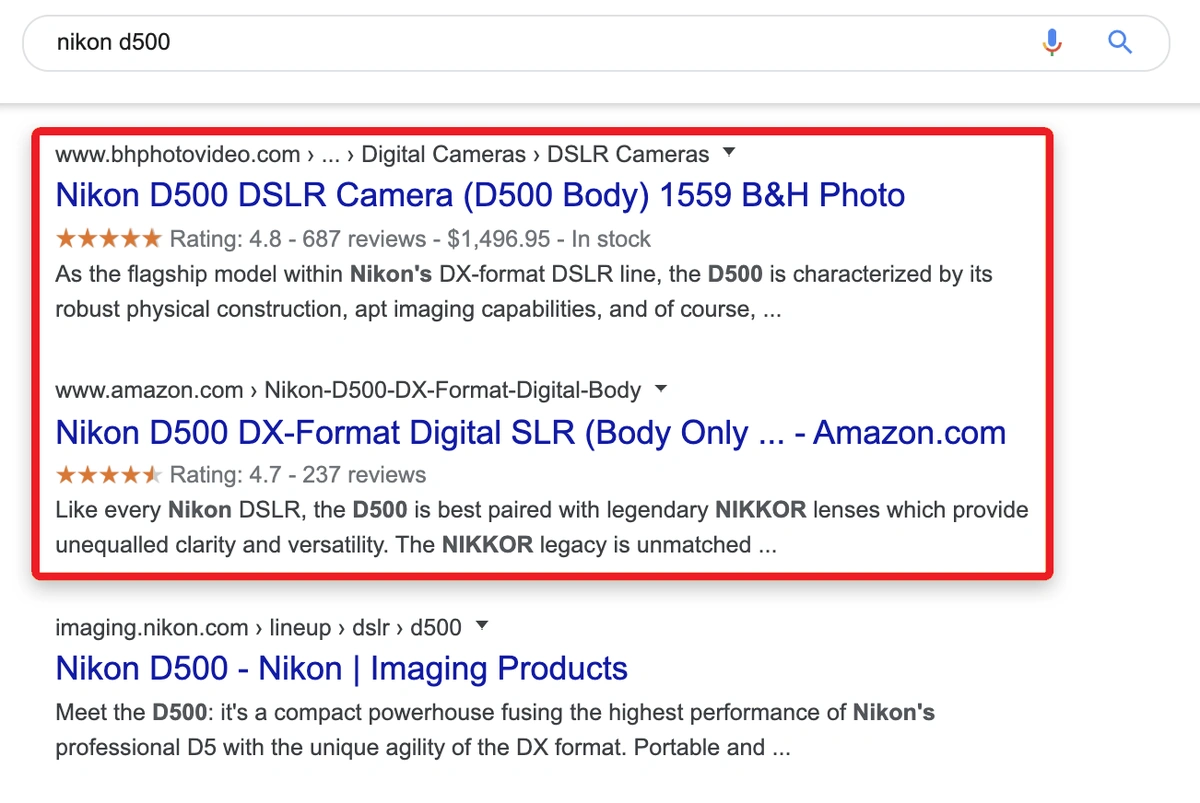Viewport: 1200px width, 803px height.
Task: Open the Nikon D500 DSLR Camera B&H Photo result
Action: pos(480,195)
